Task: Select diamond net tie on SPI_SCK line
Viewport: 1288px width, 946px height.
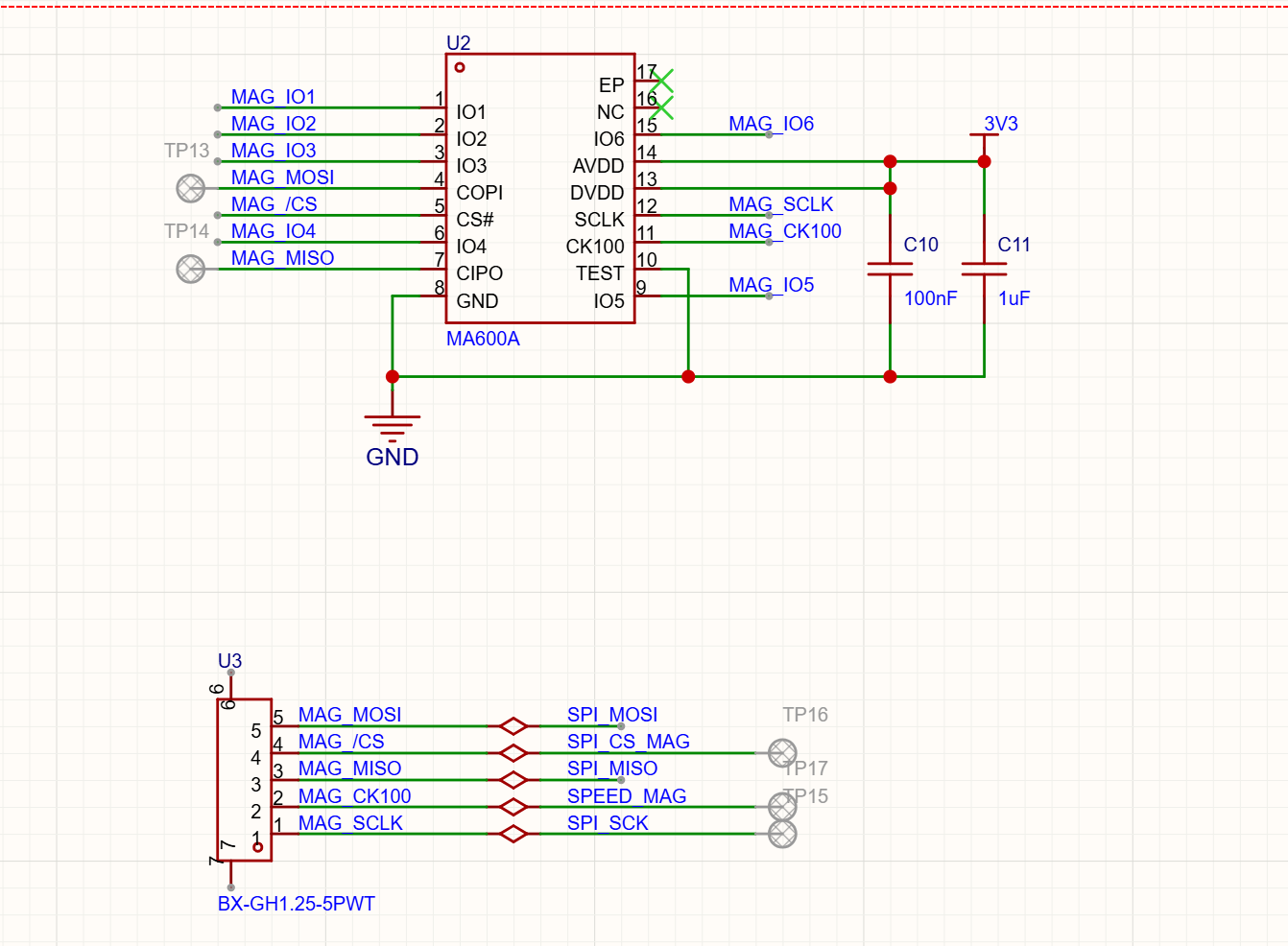Action: pos(513,834)
